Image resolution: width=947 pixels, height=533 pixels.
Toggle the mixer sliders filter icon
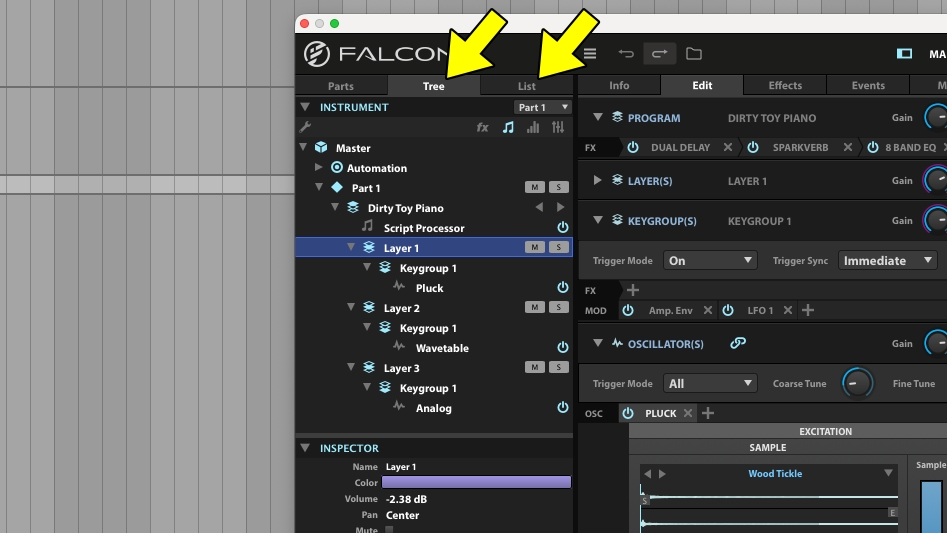(x=558, y=127)
